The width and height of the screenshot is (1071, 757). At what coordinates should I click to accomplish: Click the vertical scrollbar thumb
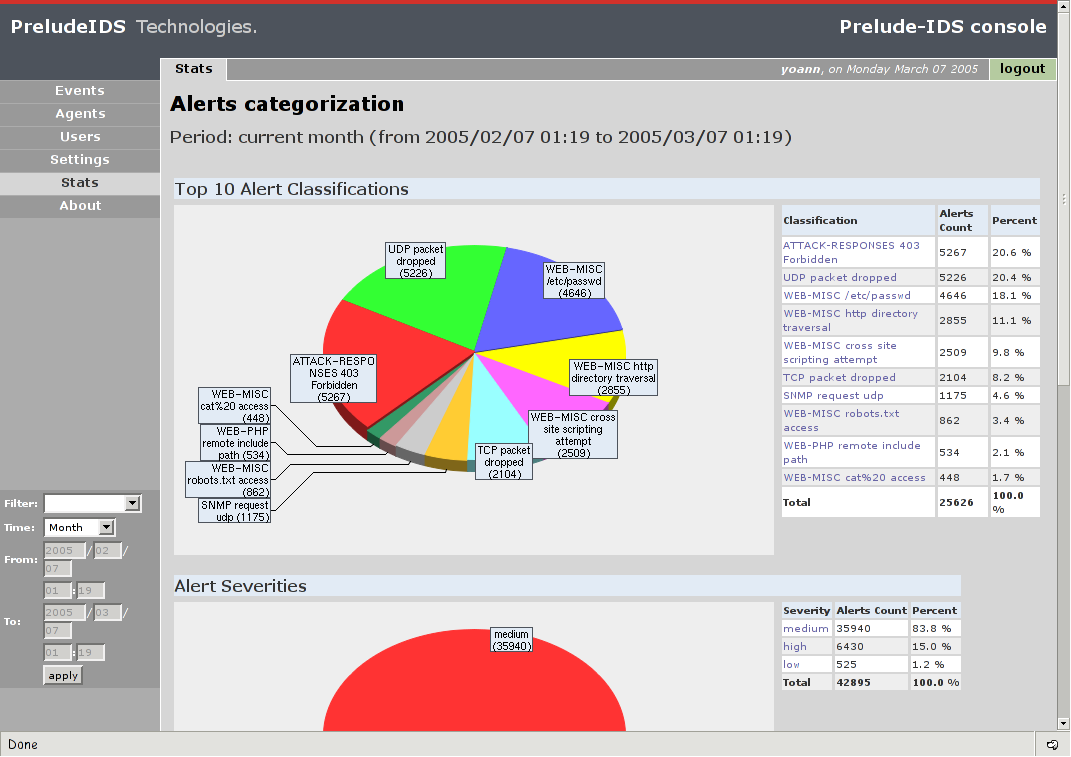(1063, 198)
